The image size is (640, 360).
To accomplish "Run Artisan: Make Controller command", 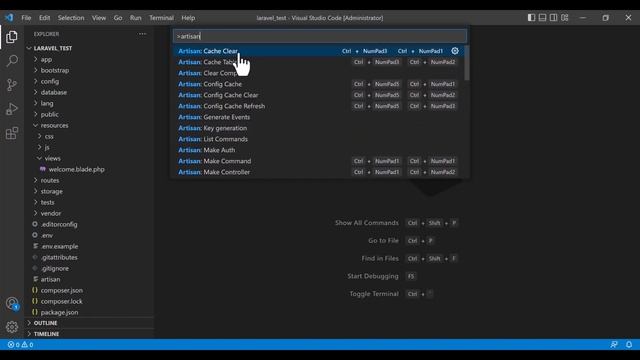I will [318, 172].
